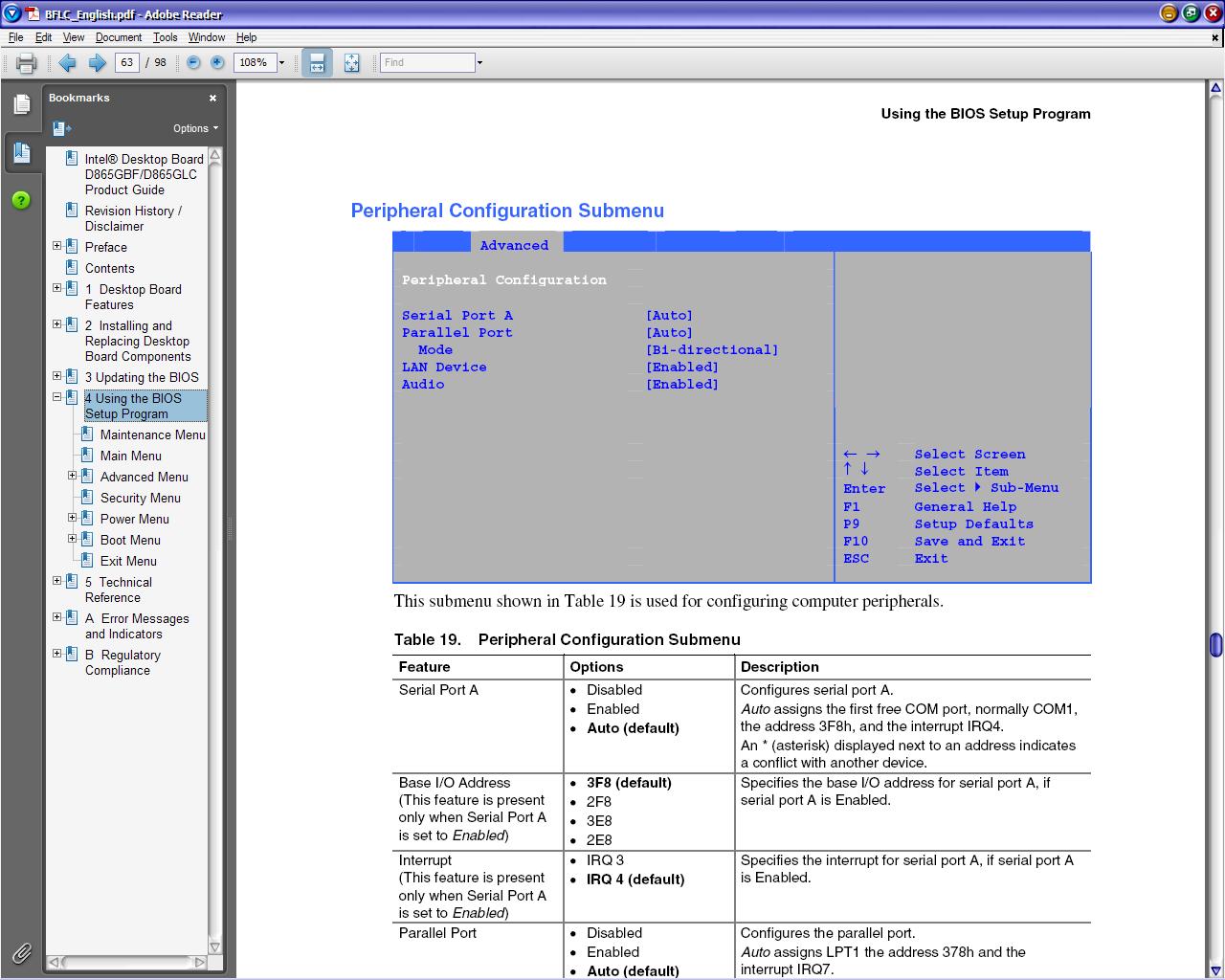
Task: Click the zoom percentage field
Action: 255,62
